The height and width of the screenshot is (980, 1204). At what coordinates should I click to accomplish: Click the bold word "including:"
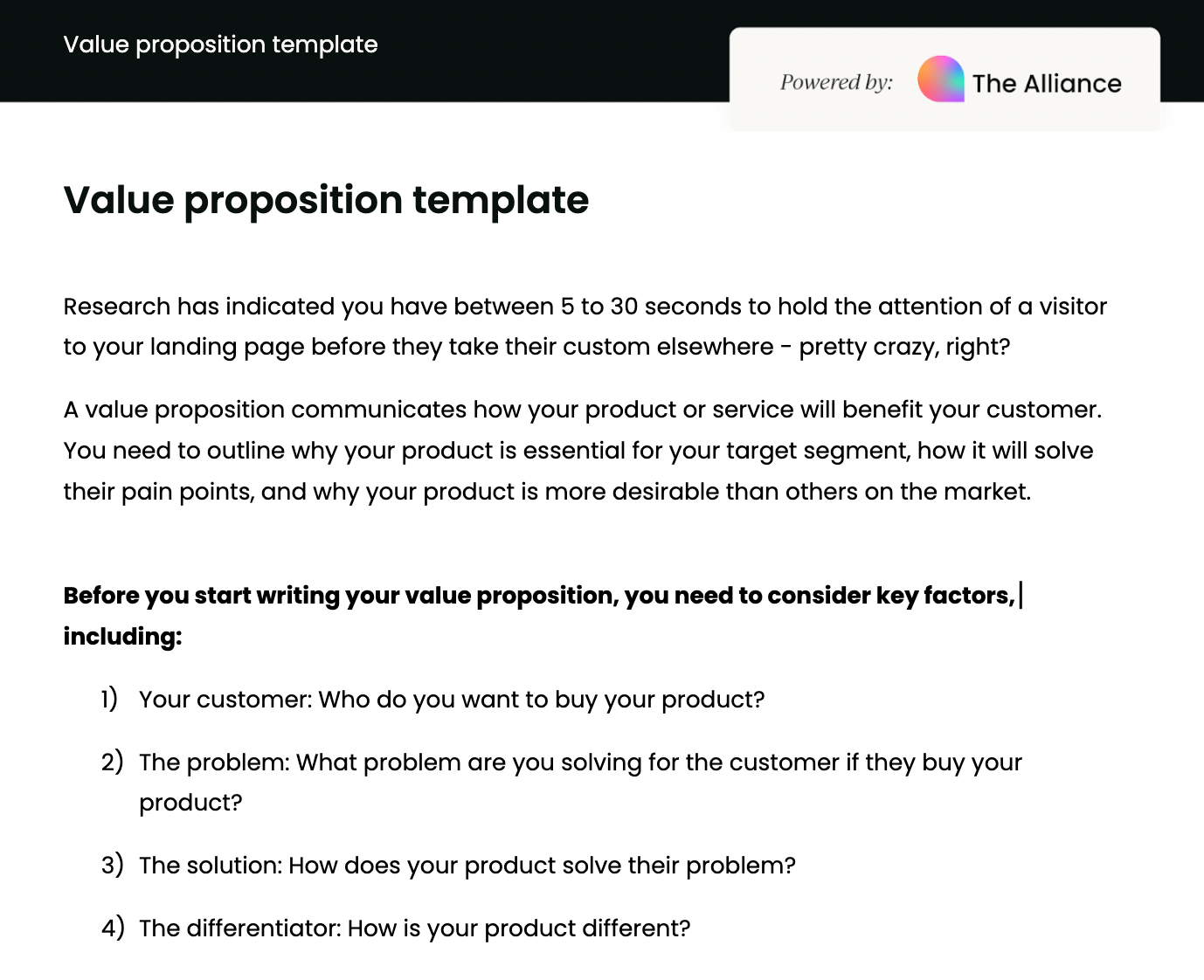point(122,636)
